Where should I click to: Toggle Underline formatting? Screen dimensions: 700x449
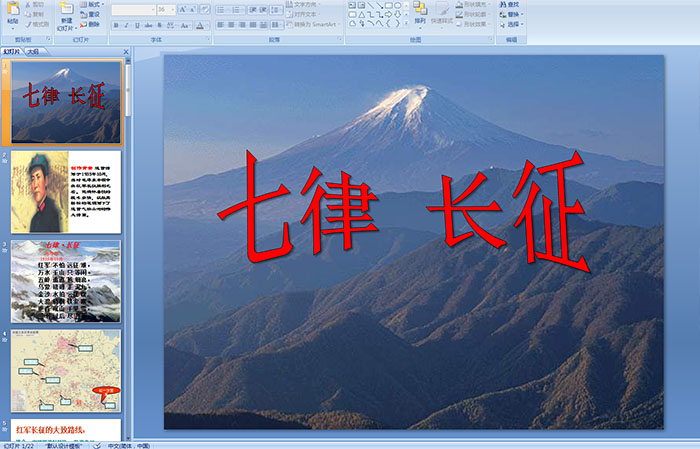[137, 25]
